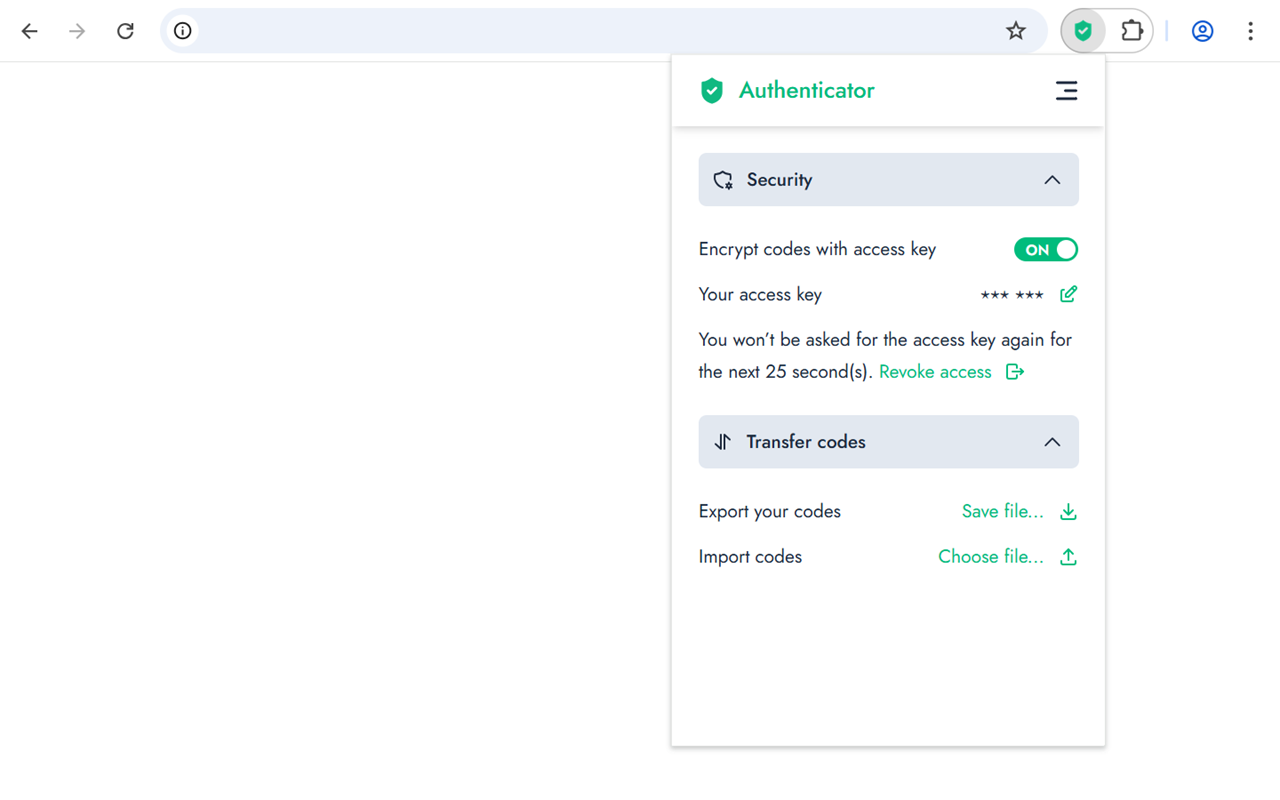Screen dimensions: 1280x800
Task: Click the export download arrow icon
Action: pyautogui.click(x=1068, y=512)
